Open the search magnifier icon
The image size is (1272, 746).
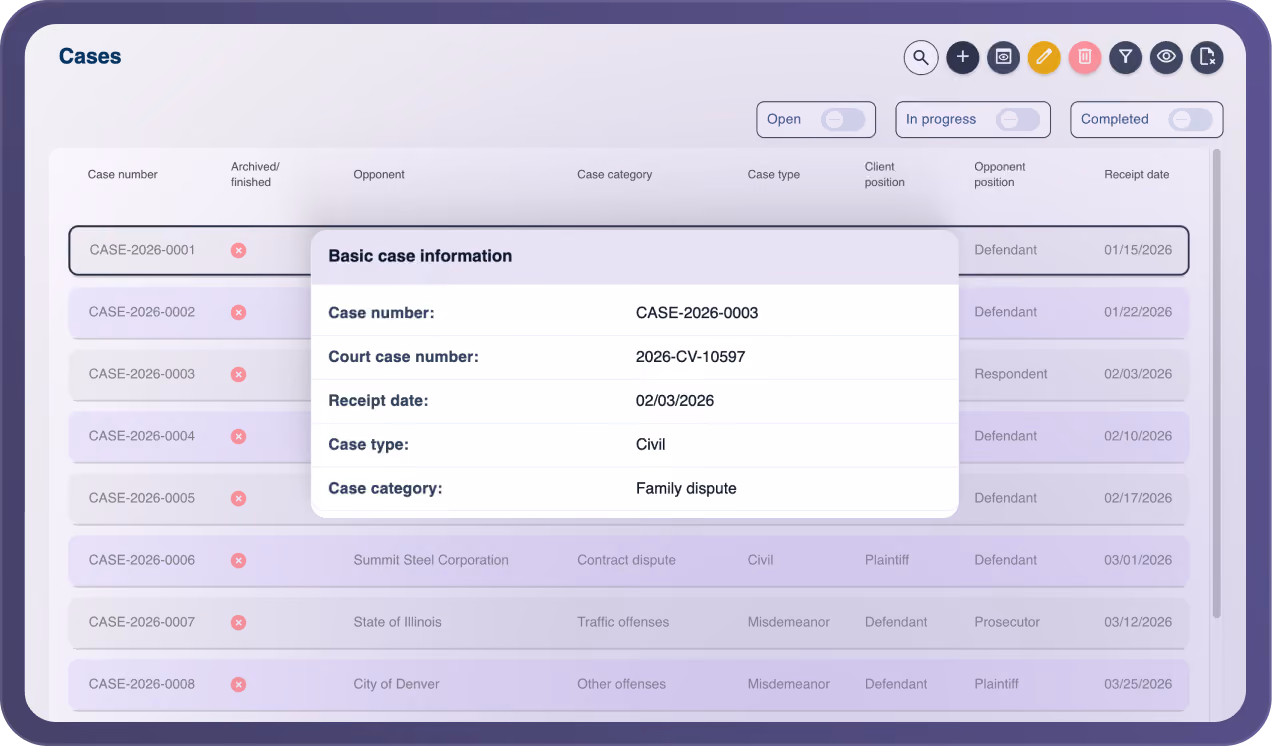[x=921, y=57]
